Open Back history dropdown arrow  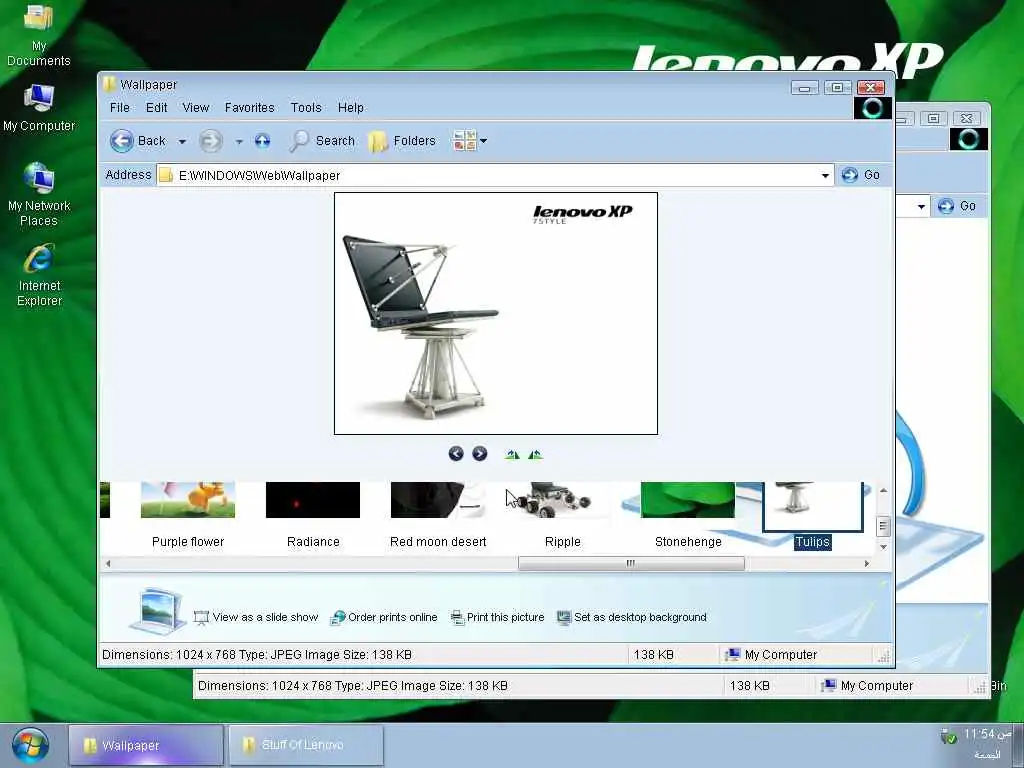[x=182, y=141]
